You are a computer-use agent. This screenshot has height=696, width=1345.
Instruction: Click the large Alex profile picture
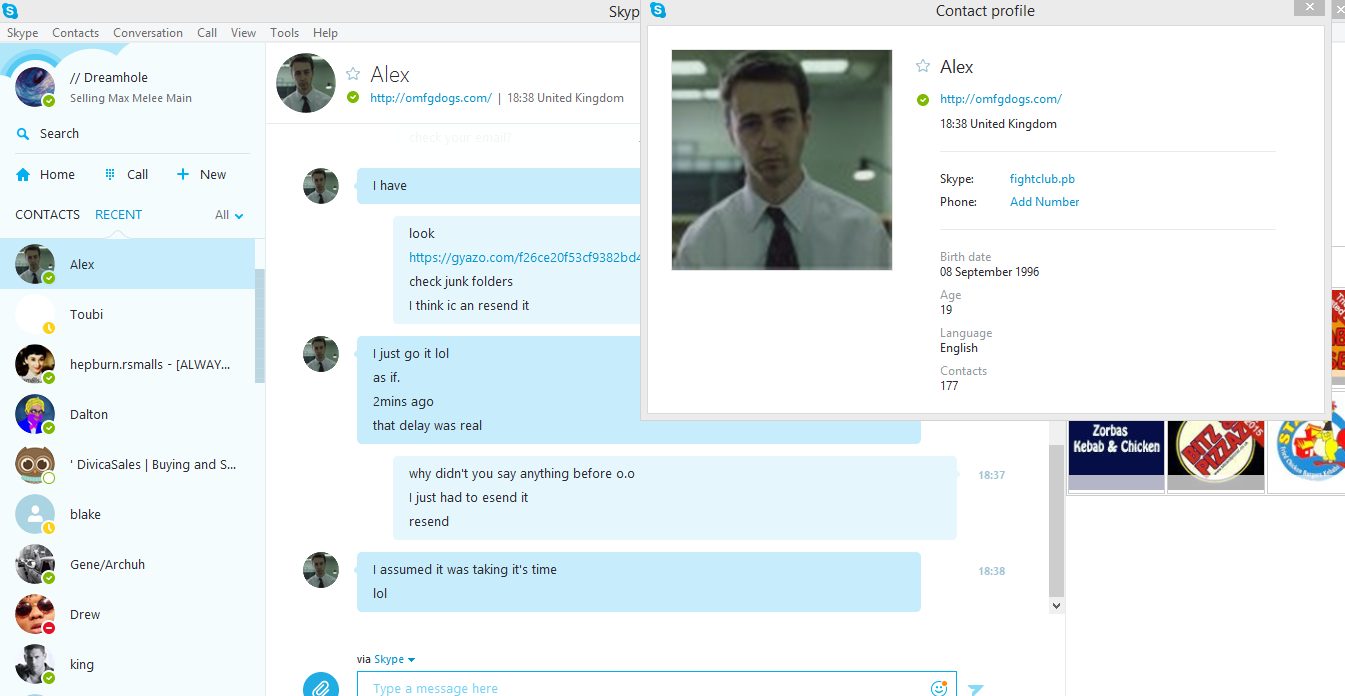[x=782, y=160]
